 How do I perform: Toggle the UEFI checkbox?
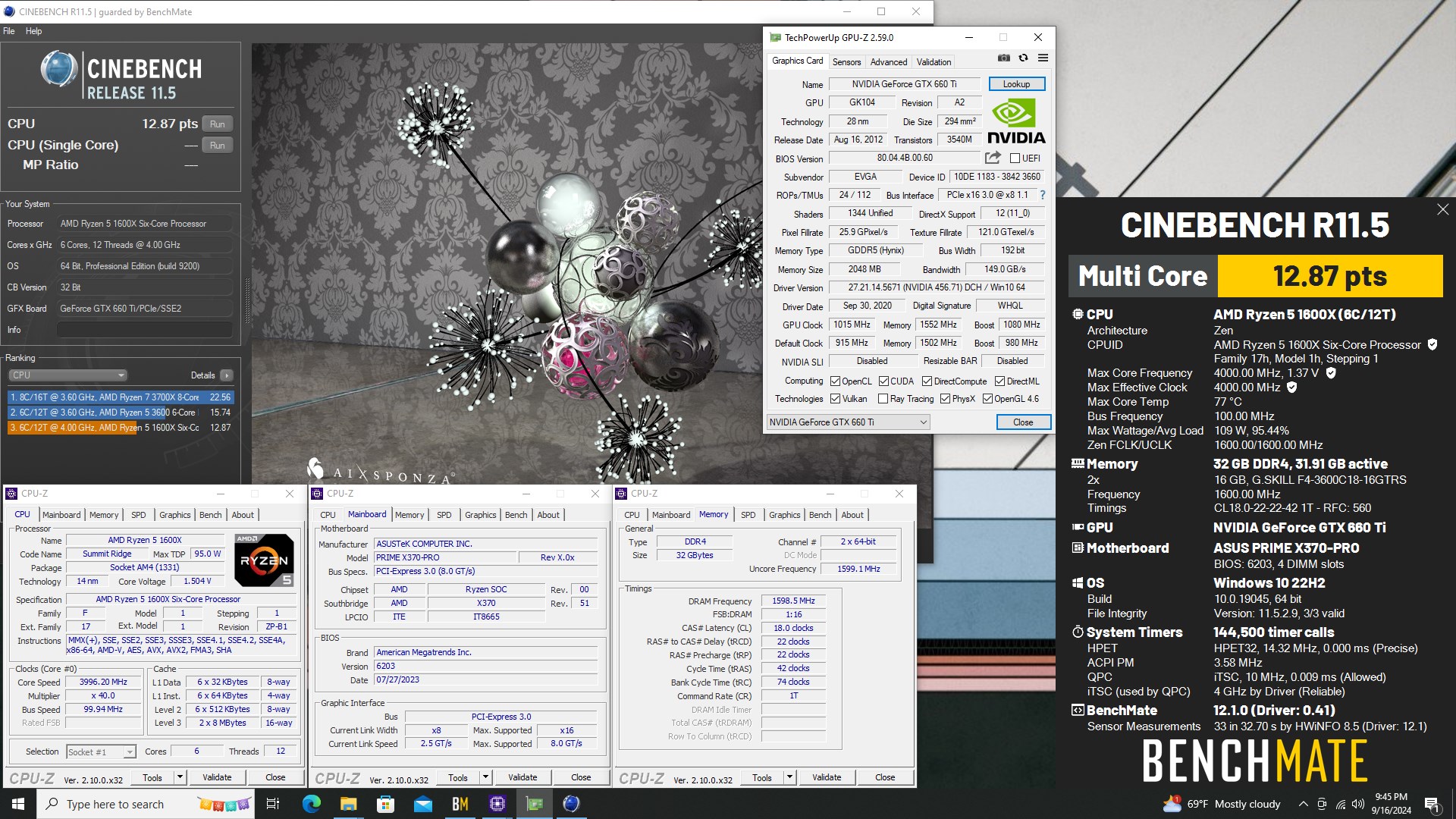pos(1015,158)
